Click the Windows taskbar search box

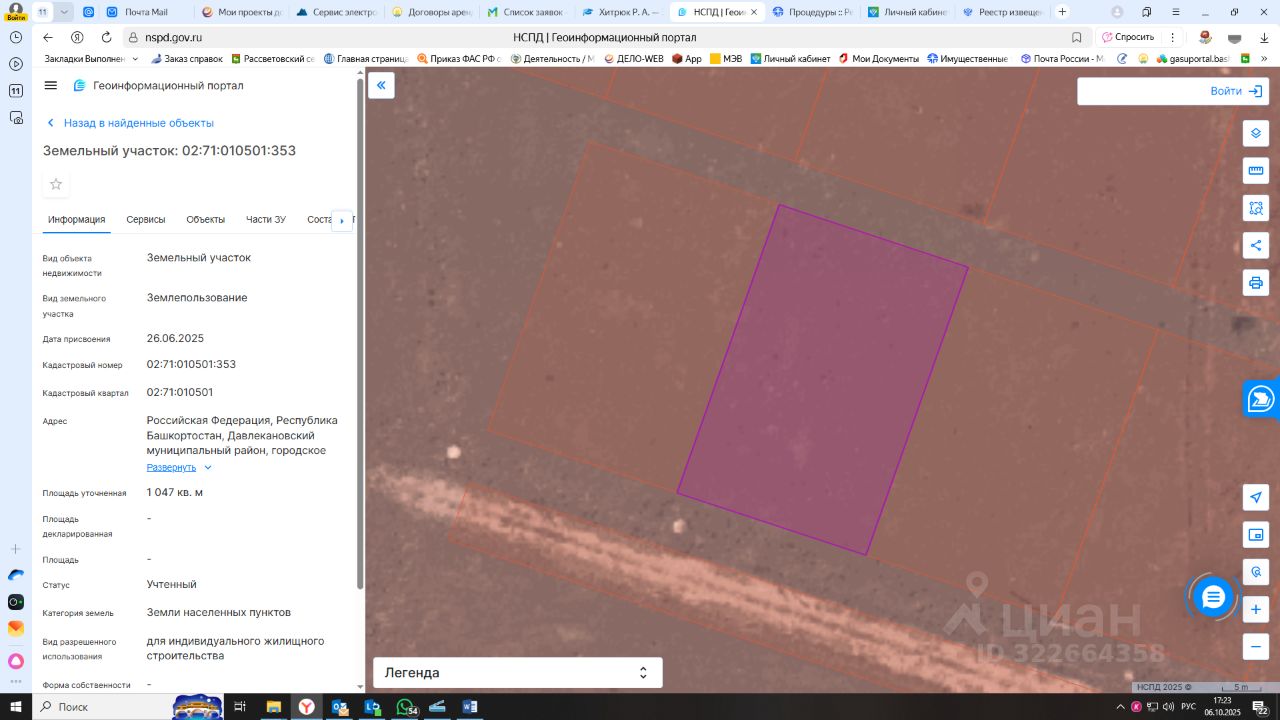pos(102,707)
